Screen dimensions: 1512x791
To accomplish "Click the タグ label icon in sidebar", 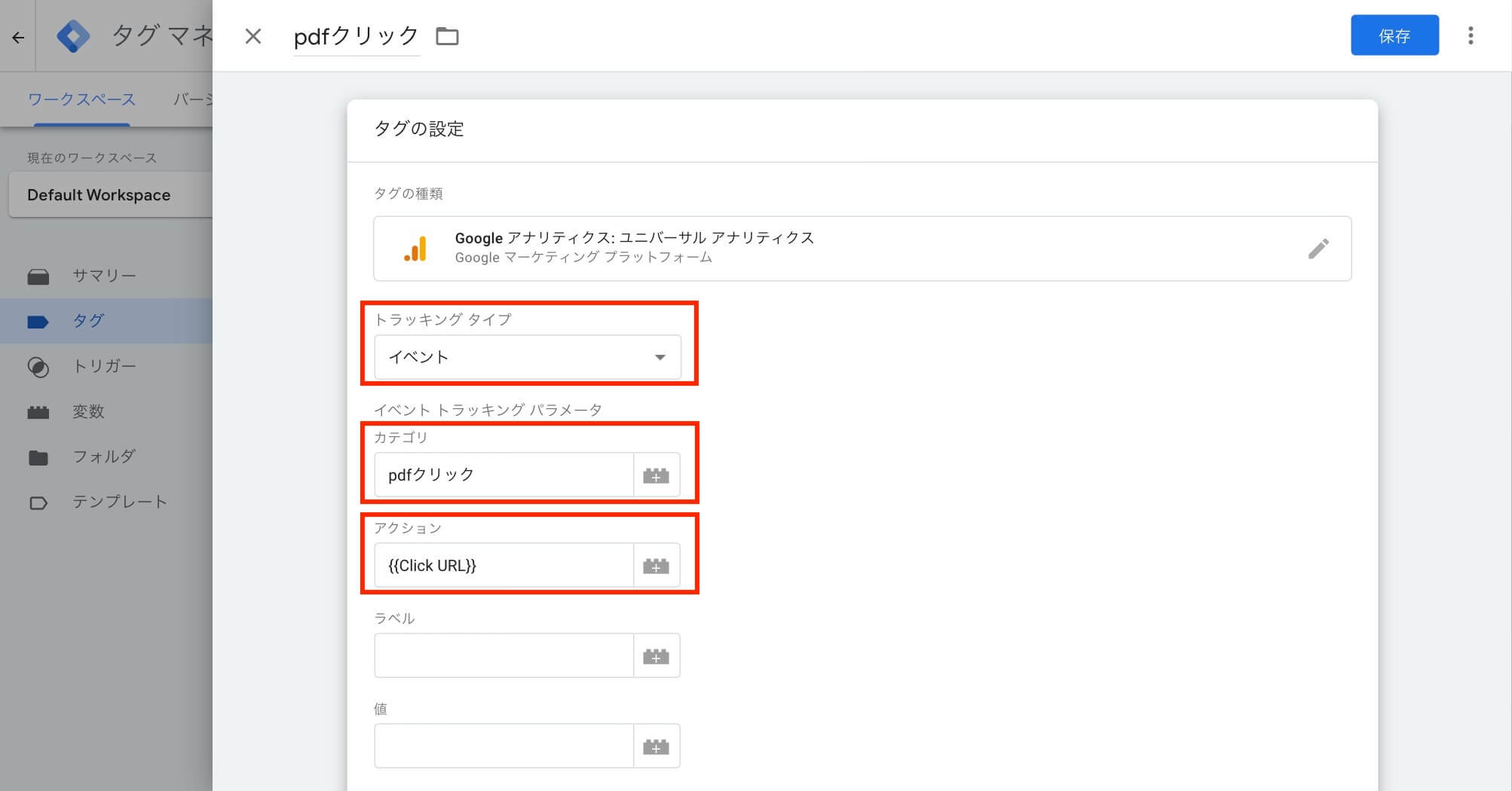I will click(x=38, y=322).
